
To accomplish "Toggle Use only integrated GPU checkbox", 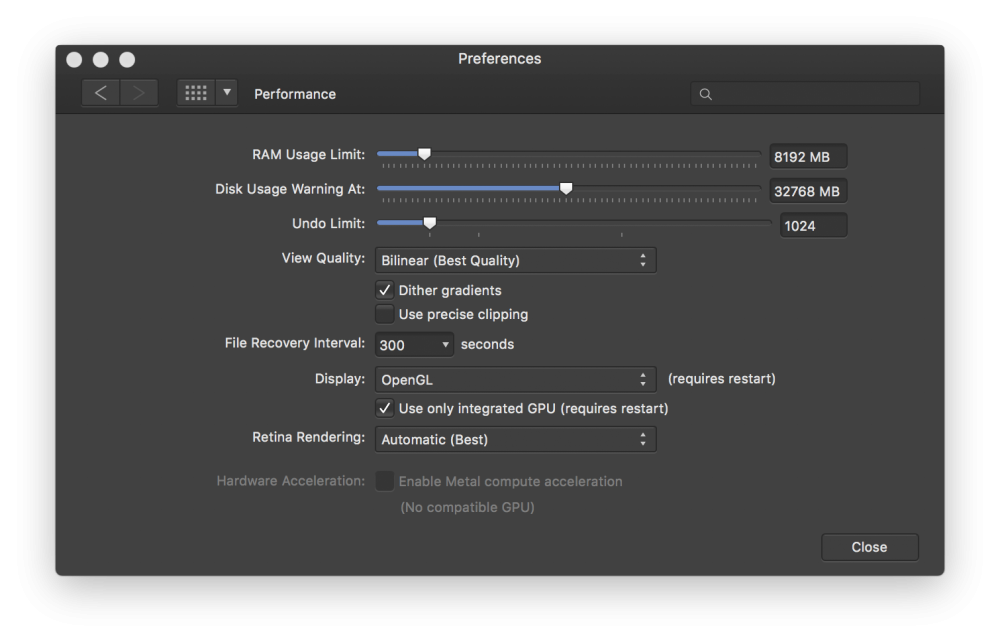I will click(385, 408).
